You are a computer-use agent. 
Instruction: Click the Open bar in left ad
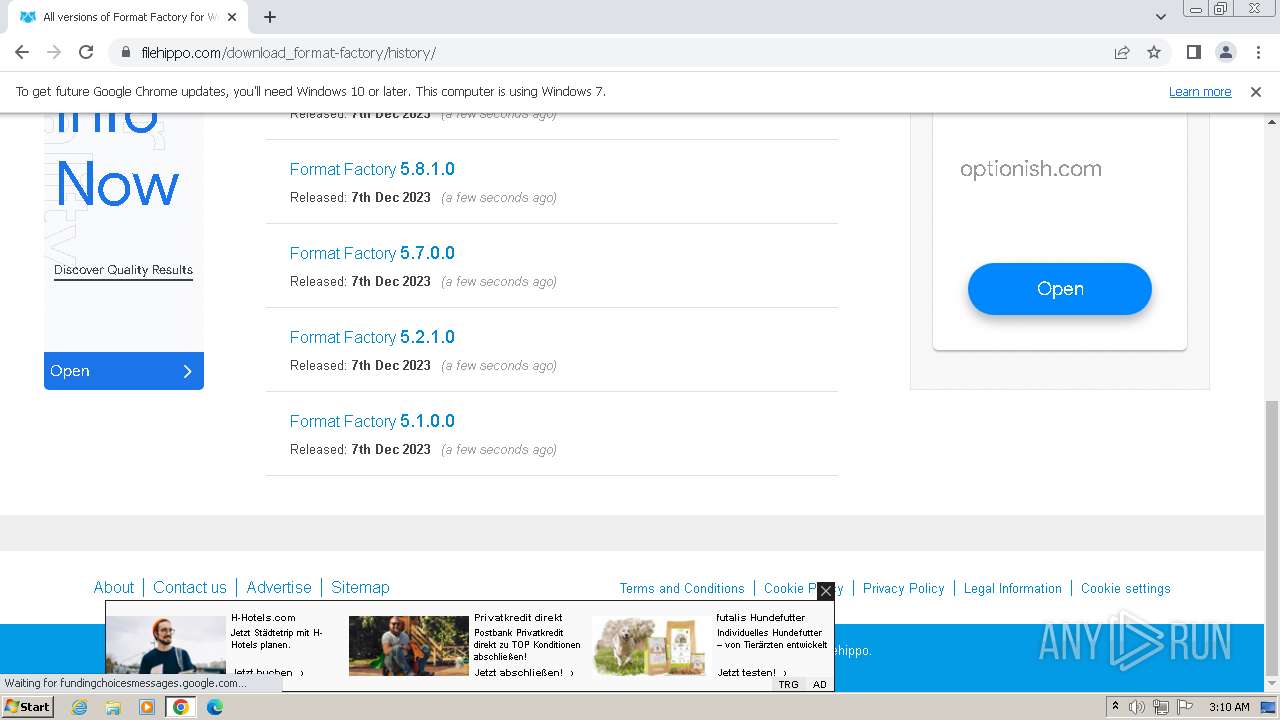click(124, 371)
